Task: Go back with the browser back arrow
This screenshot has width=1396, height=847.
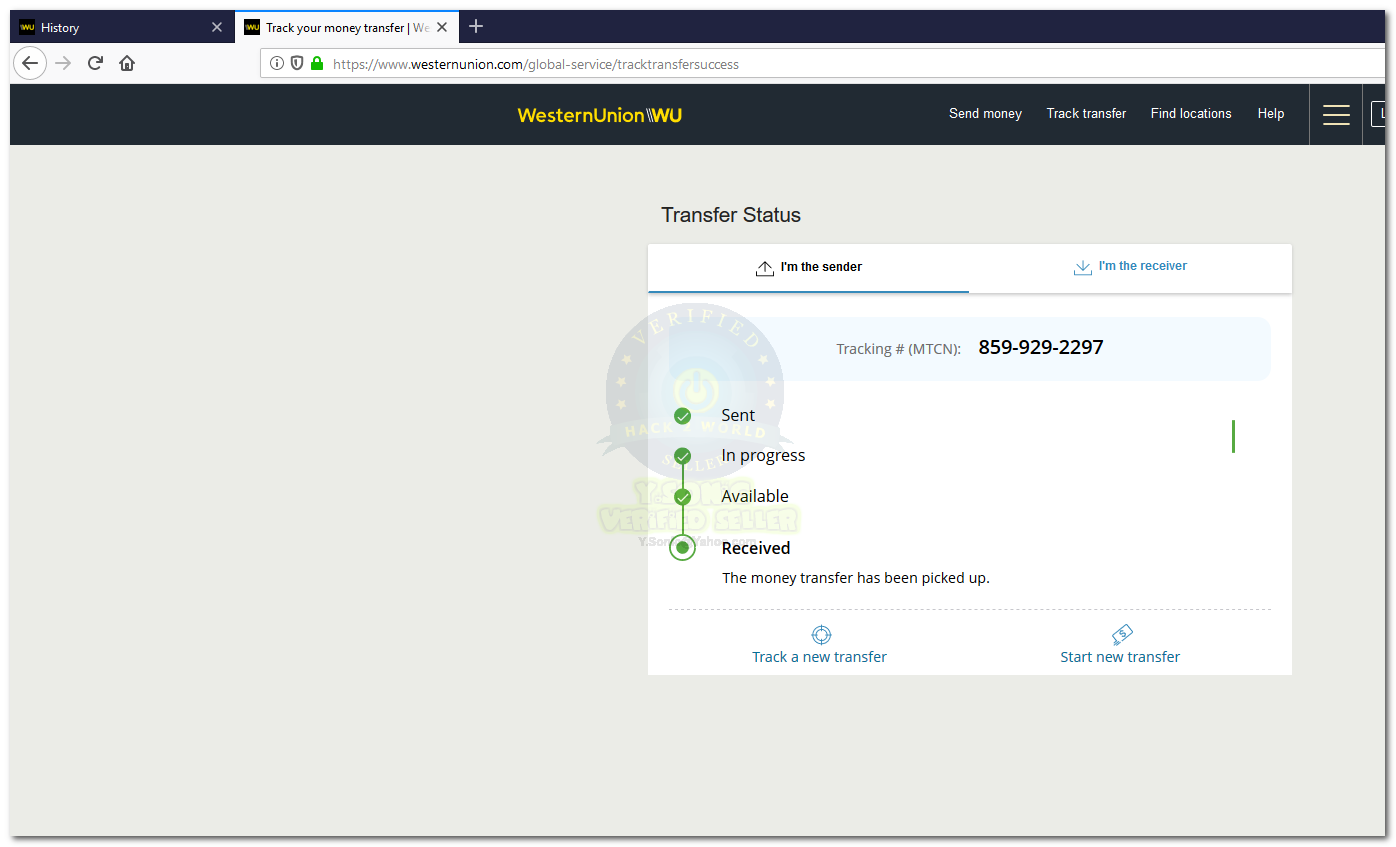Action: click(30, 63)
